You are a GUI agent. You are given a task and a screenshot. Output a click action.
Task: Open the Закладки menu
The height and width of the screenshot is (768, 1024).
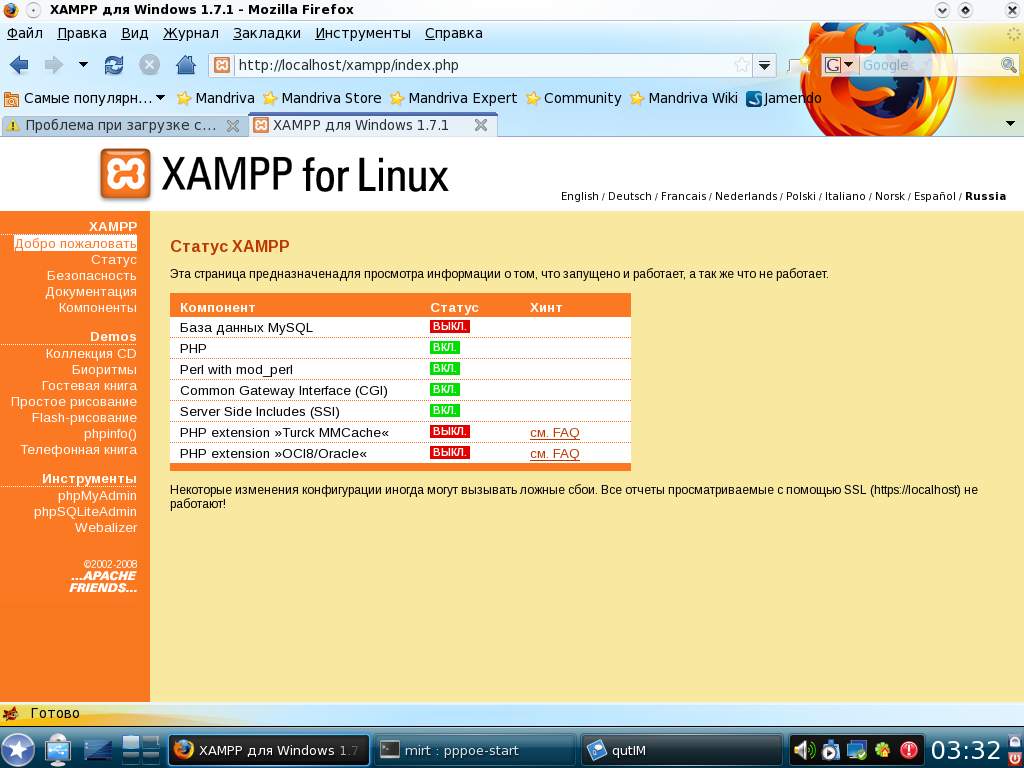tap(266, 33)
